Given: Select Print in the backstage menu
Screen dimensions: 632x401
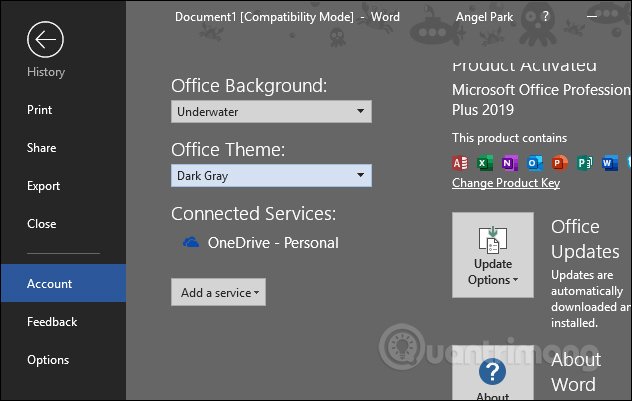Looking at the screenshot, I should (40, 110).
